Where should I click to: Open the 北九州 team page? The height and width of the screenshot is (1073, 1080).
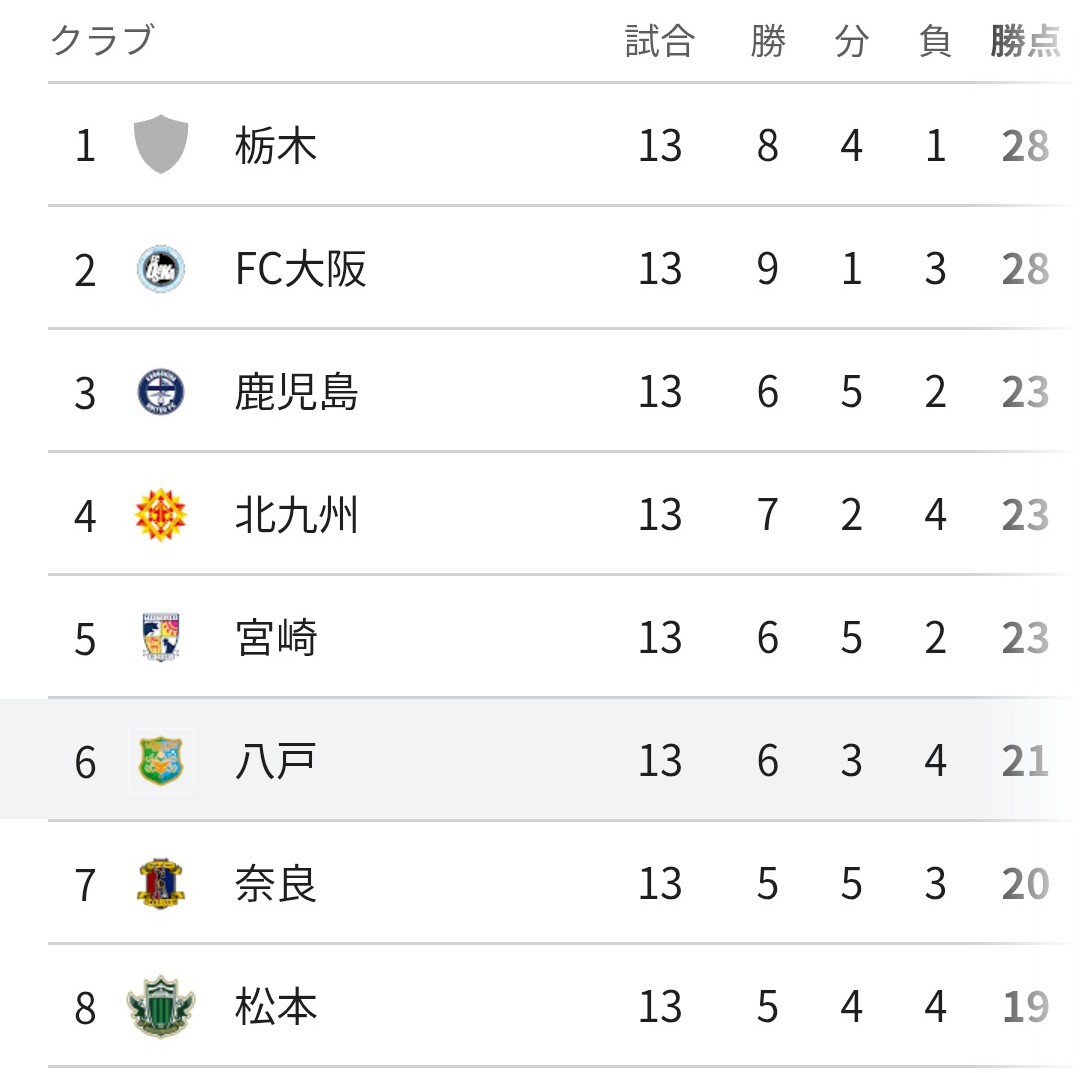pos(296,514)
